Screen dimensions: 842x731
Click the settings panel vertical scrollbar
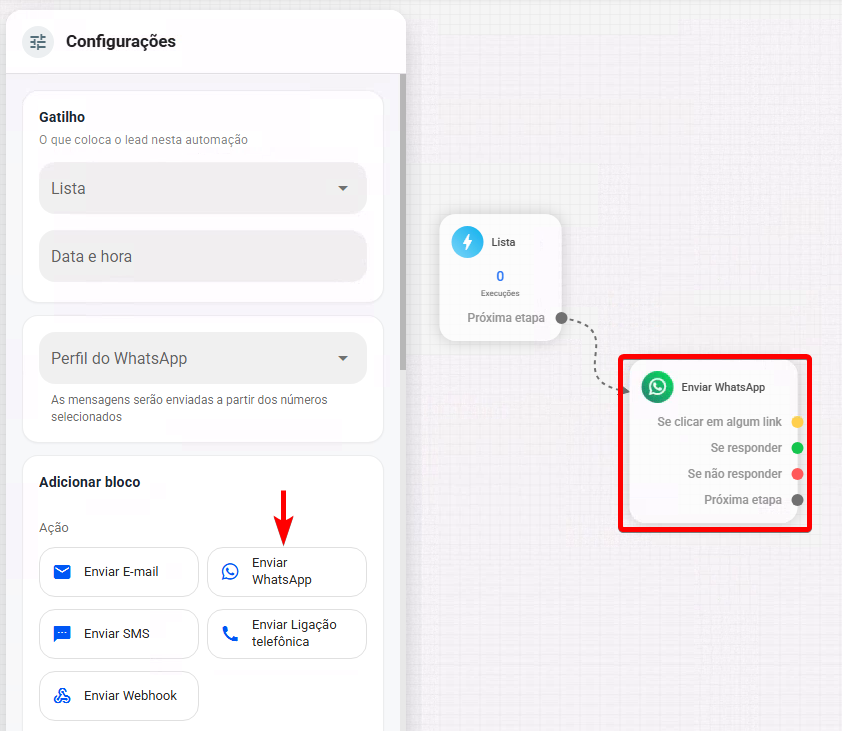(403, 222)
